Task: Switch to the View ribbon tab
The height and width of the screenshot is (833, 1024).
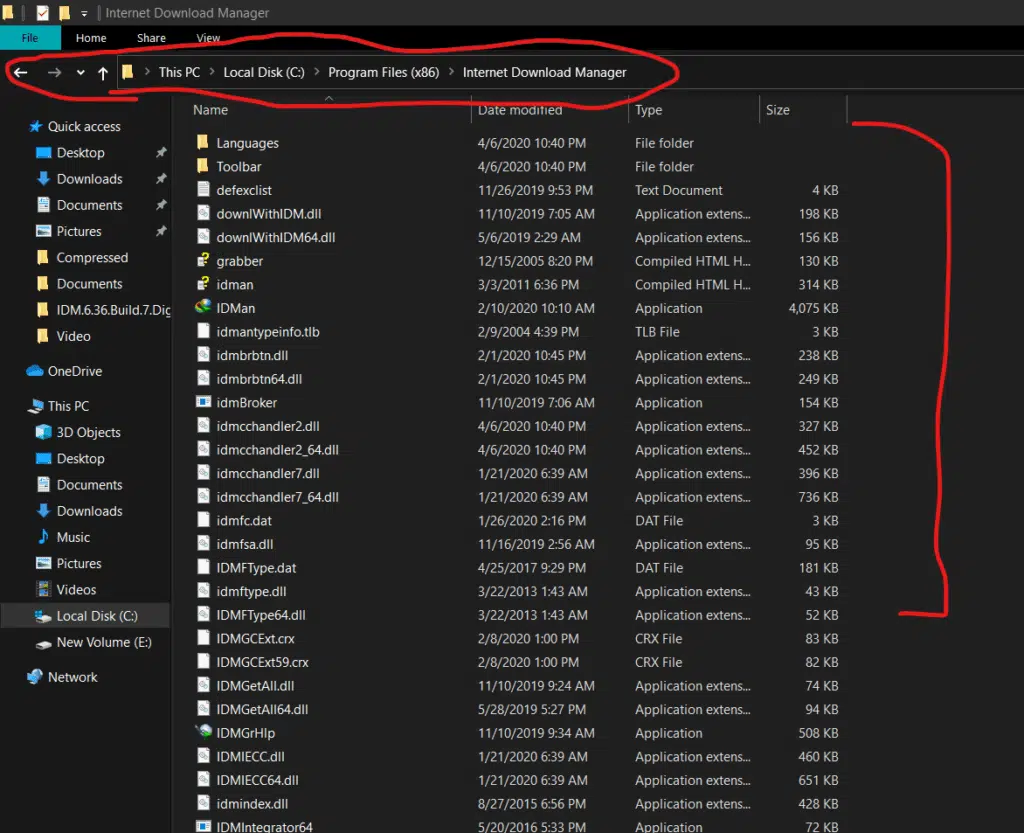Action: [208, 38]
